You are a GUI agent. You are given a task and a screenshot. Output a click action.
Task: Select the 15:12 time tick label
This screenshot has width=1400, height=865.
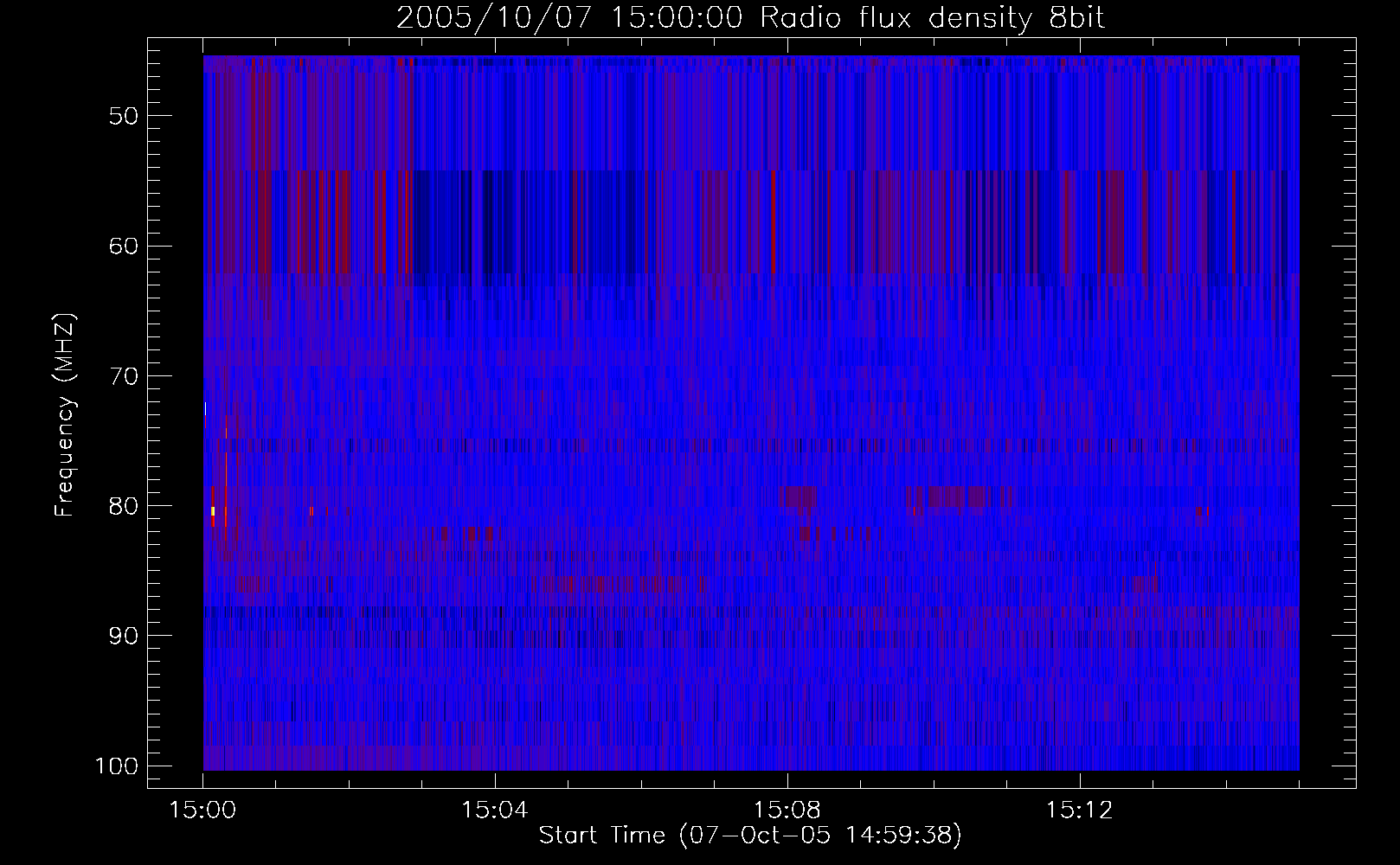[1078, 810]
